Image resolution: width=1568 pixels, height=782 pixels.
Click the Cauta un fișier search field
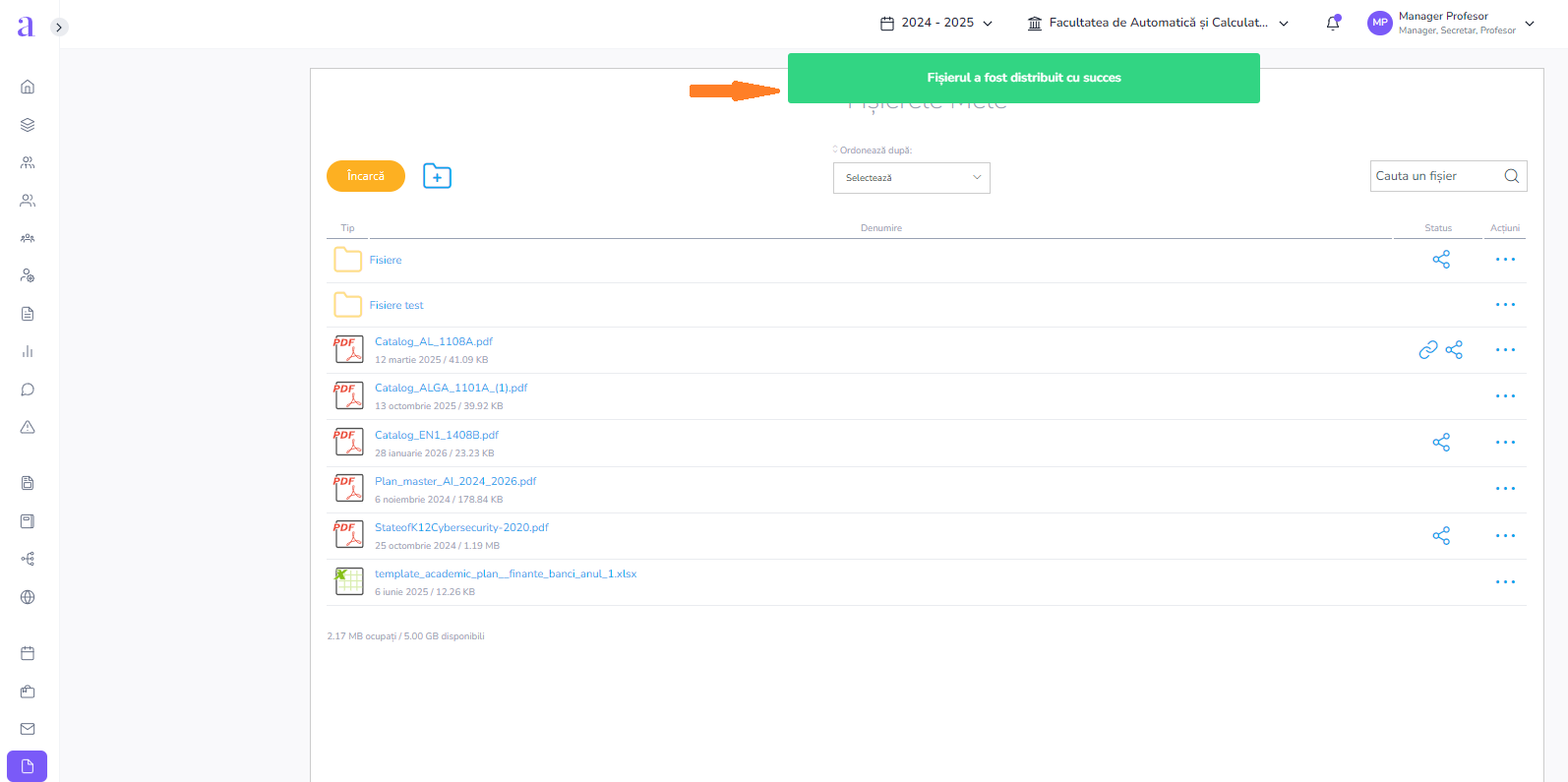pos(1434,176)
